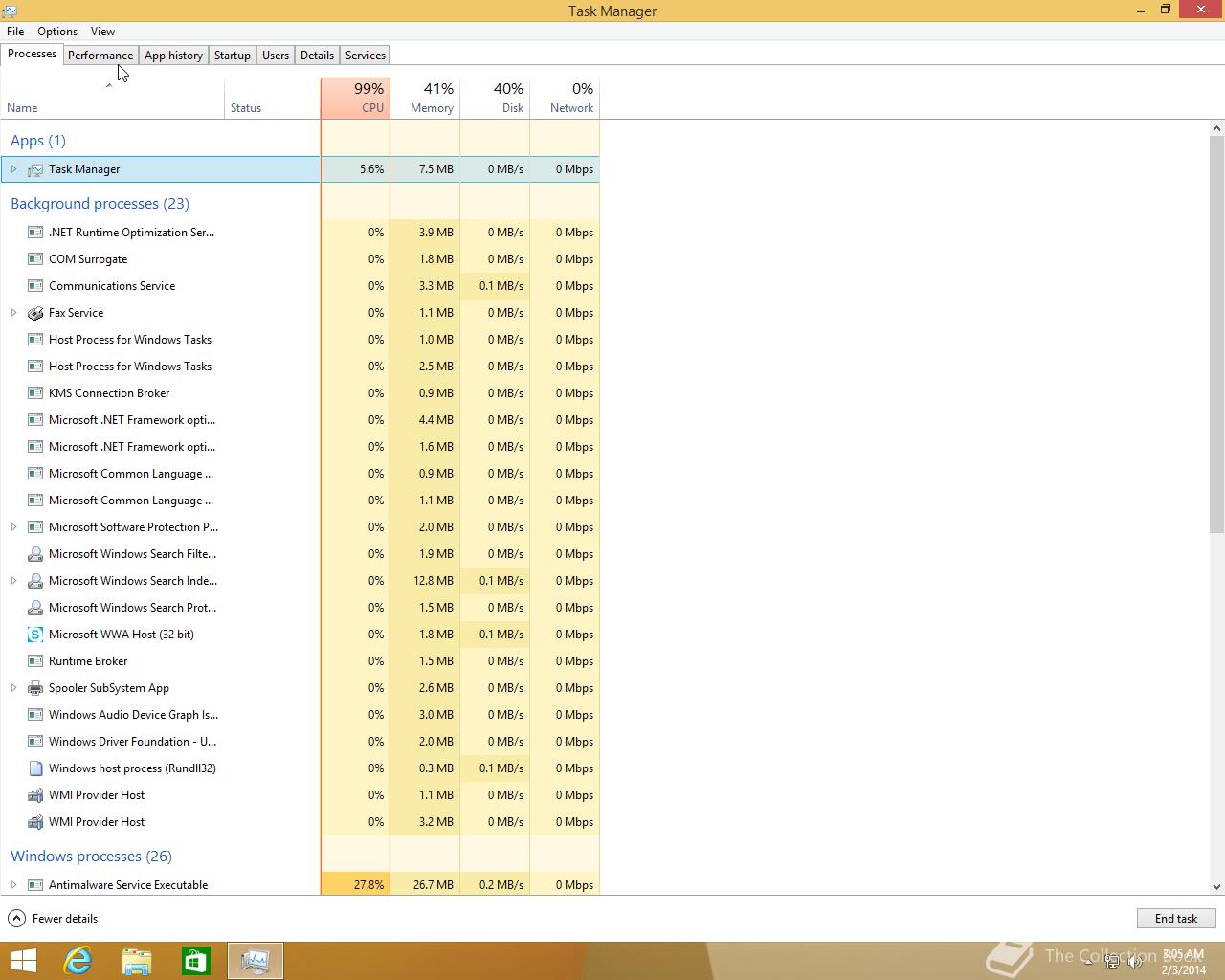Click the Task Manager app icon in list
The image size is (1225, 980).
(35, 169)
